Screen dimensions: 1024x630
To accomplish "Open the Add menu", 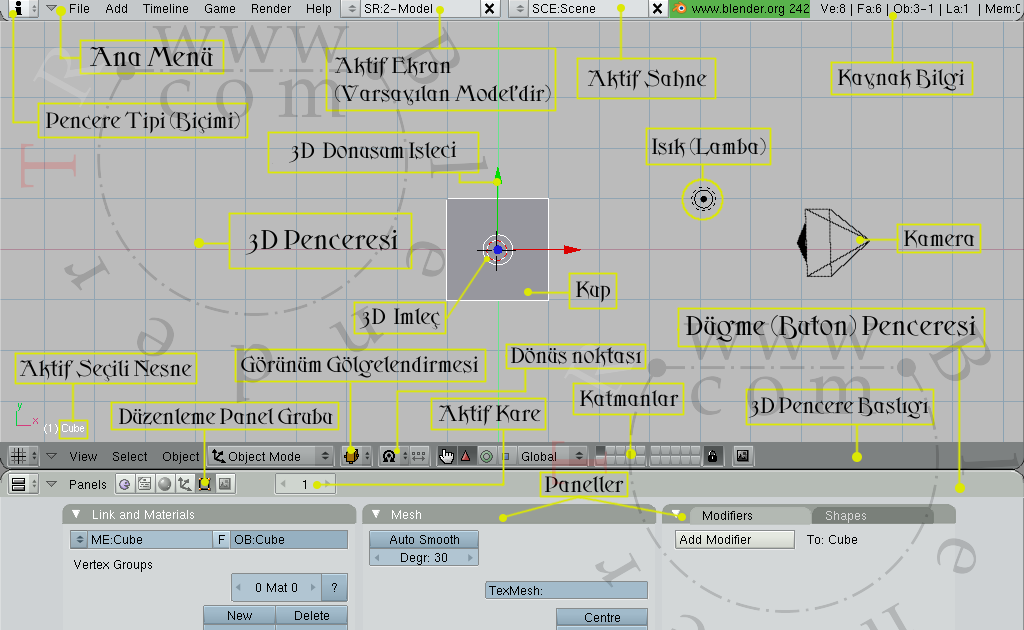I will click(x=116, y=8).
